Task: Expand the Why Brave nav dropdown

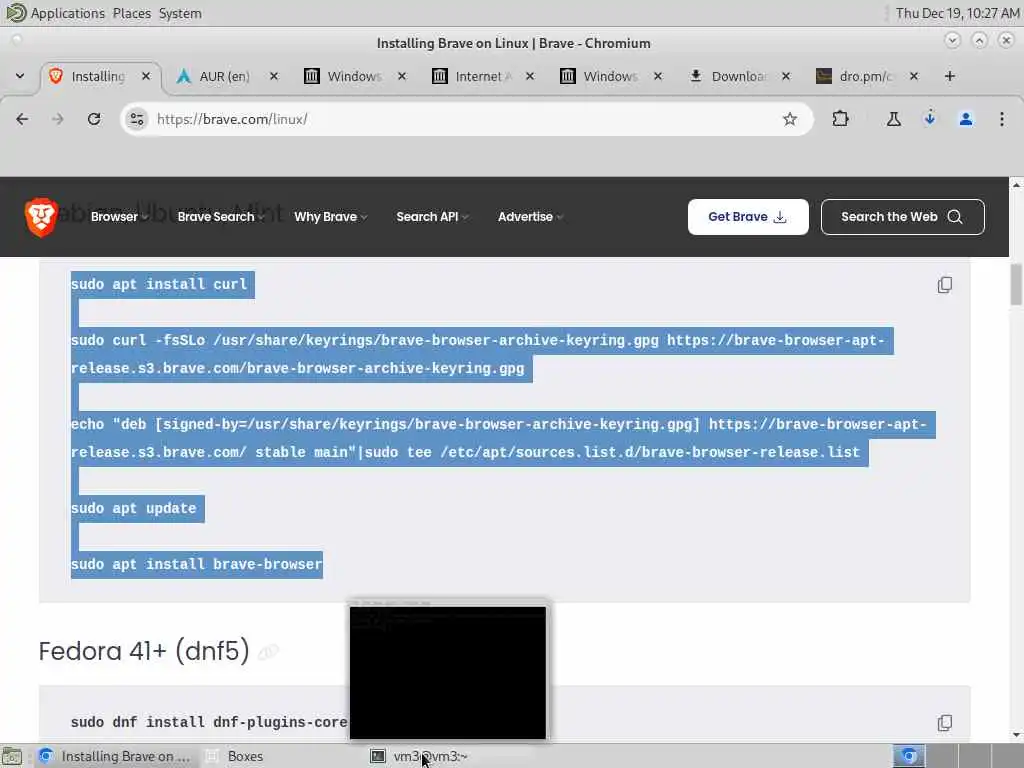Action: (330, 217)
